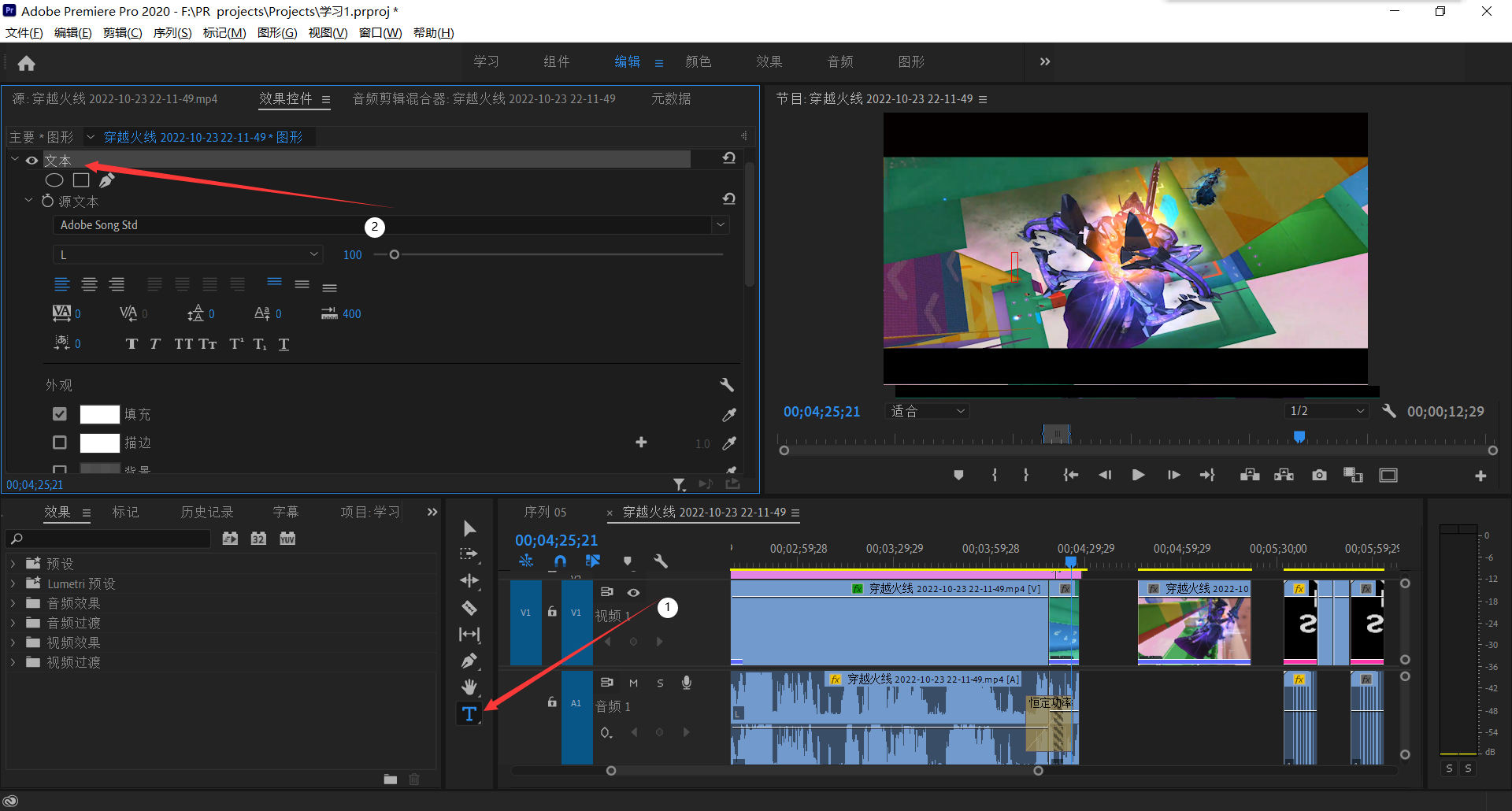Toggle faux bold text style
Image resolution: width=1512 pixels, height=811 pixels.
point(132,344)
